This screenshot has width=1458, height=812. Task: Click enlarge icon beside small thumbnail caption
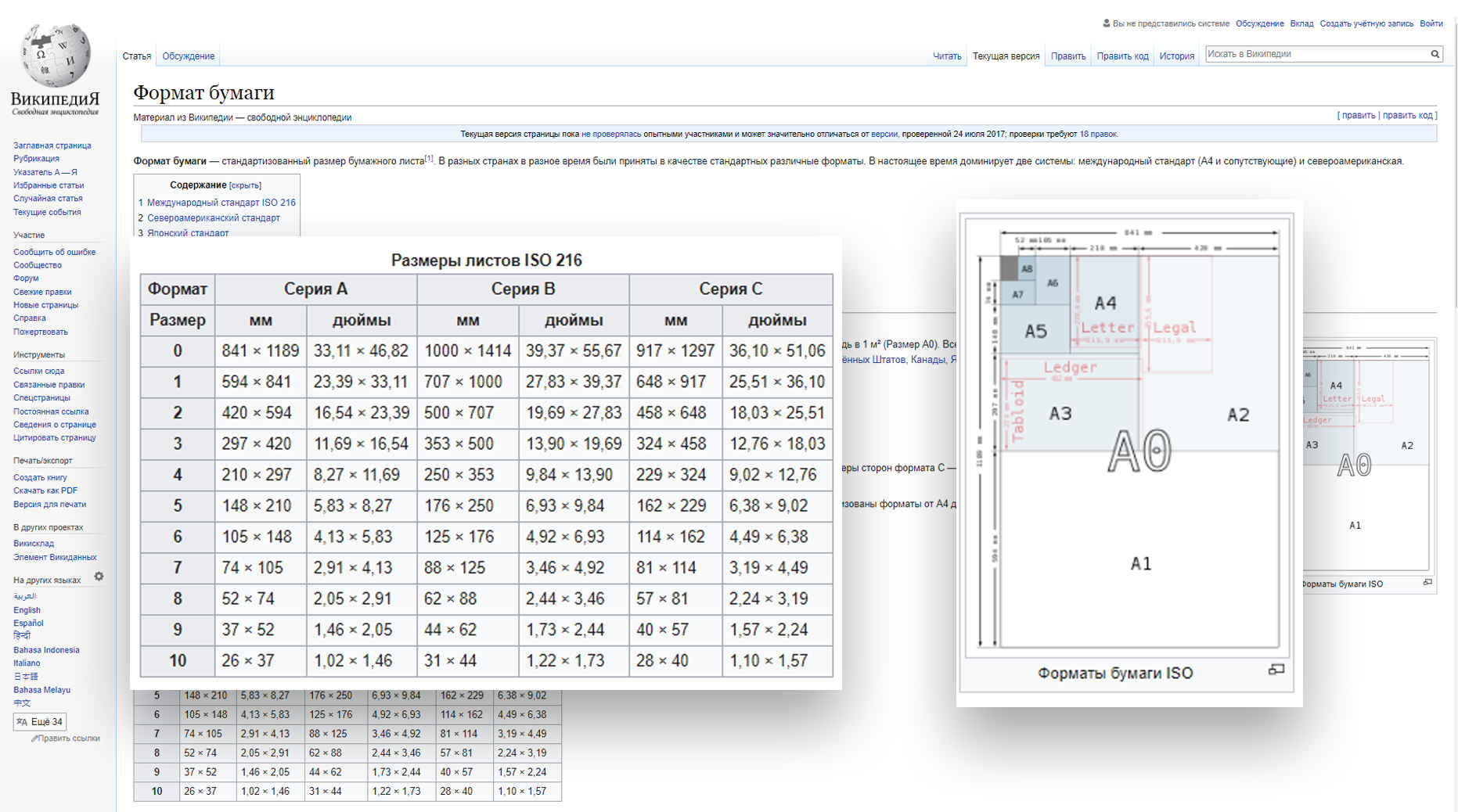(1427, 583)
